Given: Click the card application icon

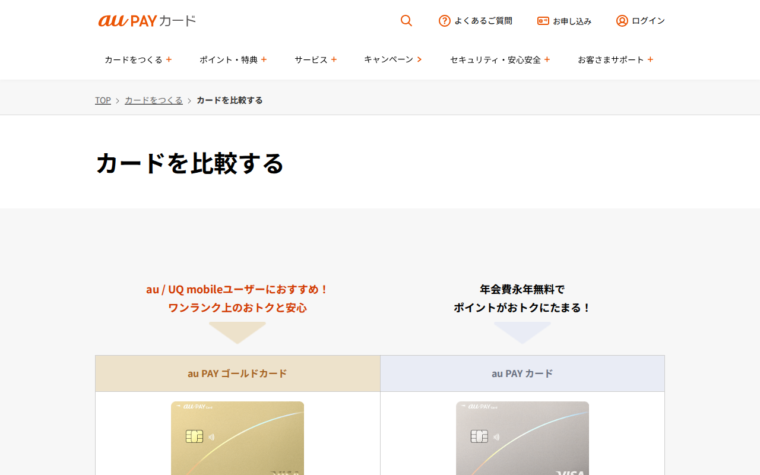Looking at the screenshot, I should pyautogui.click(x=543, y=21).
